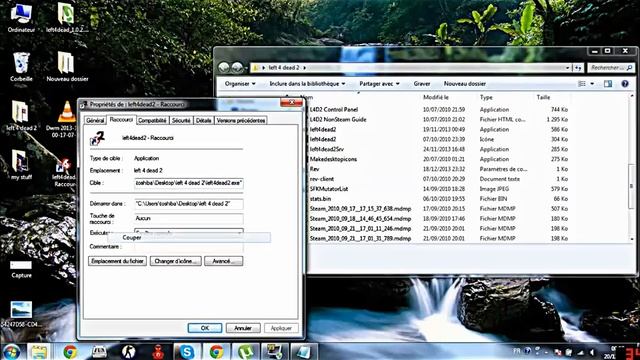Select the SFKMutatorList image file
Image resolution: width=640 pixels, height=360 pixels.
pos(329,189)
